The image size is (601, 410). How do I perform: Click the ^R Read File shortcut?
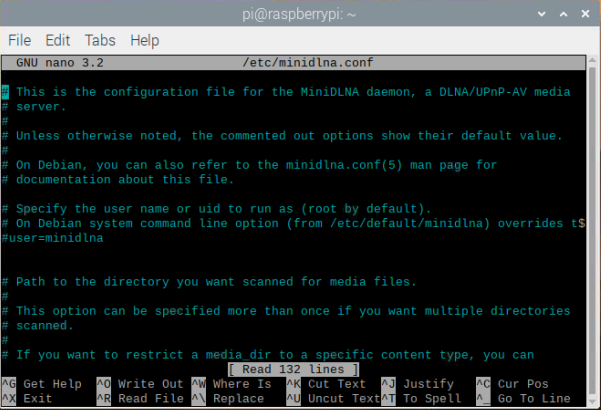tap(140, 399)
